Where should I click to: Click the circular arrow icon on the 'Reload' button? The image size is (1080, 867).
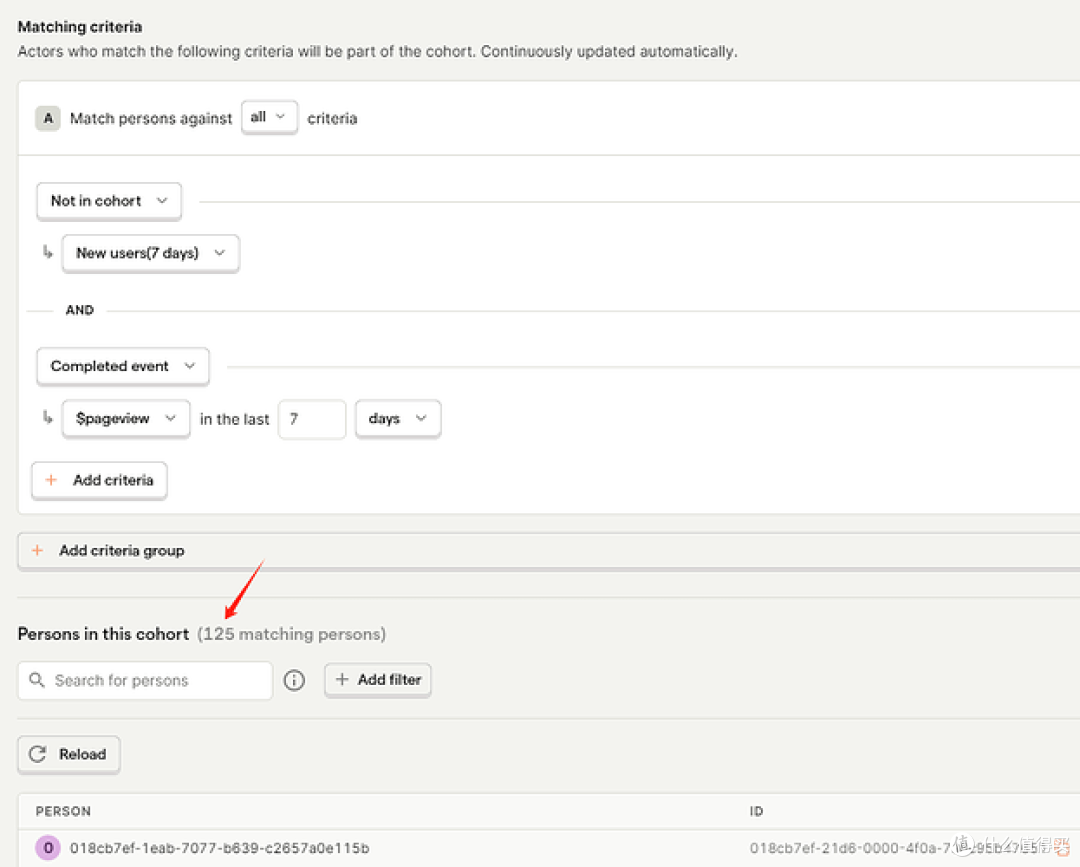(x=38, y=755)
